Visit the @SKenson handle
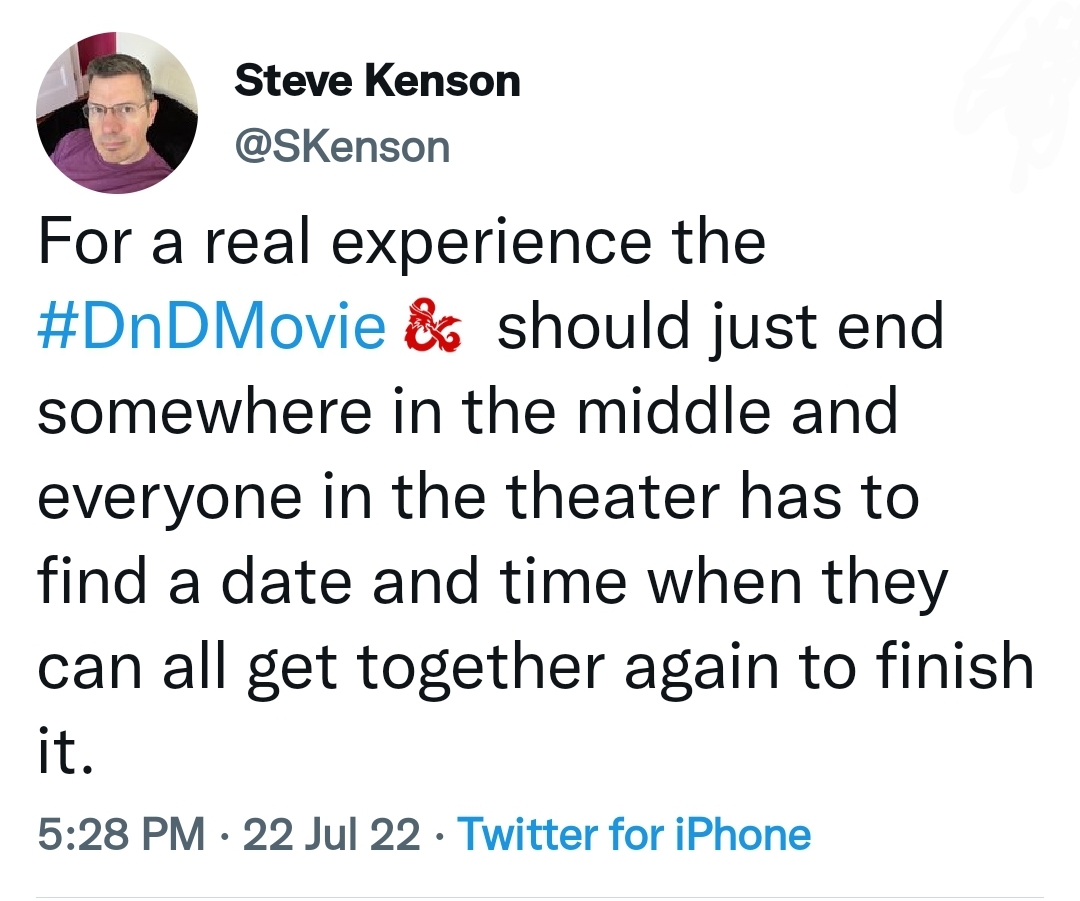 coord(342,147)
